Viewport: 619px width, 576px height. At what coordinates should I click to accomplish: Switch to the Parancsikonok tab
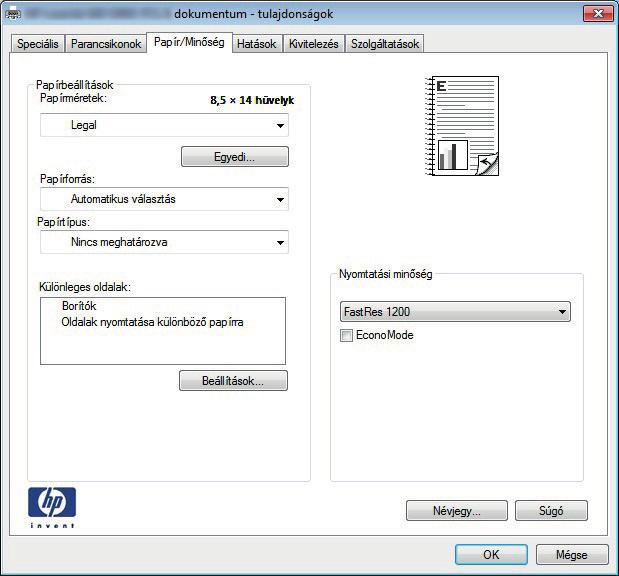(x=106, y=43)
